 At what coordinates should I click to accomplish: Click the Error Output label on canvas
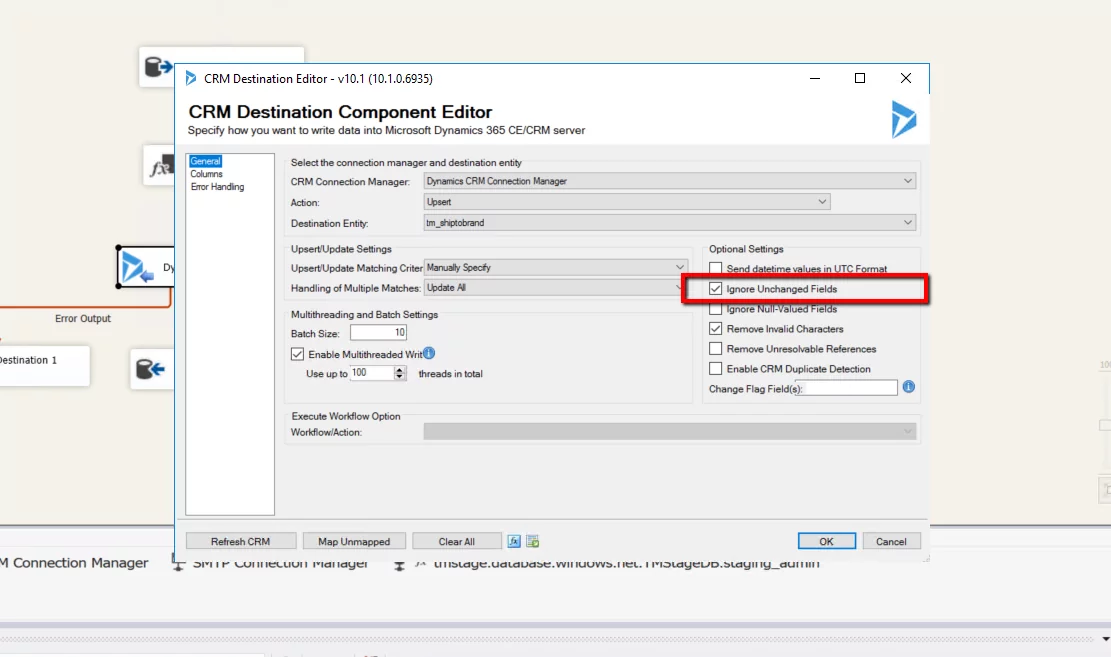tap(83, 318)
